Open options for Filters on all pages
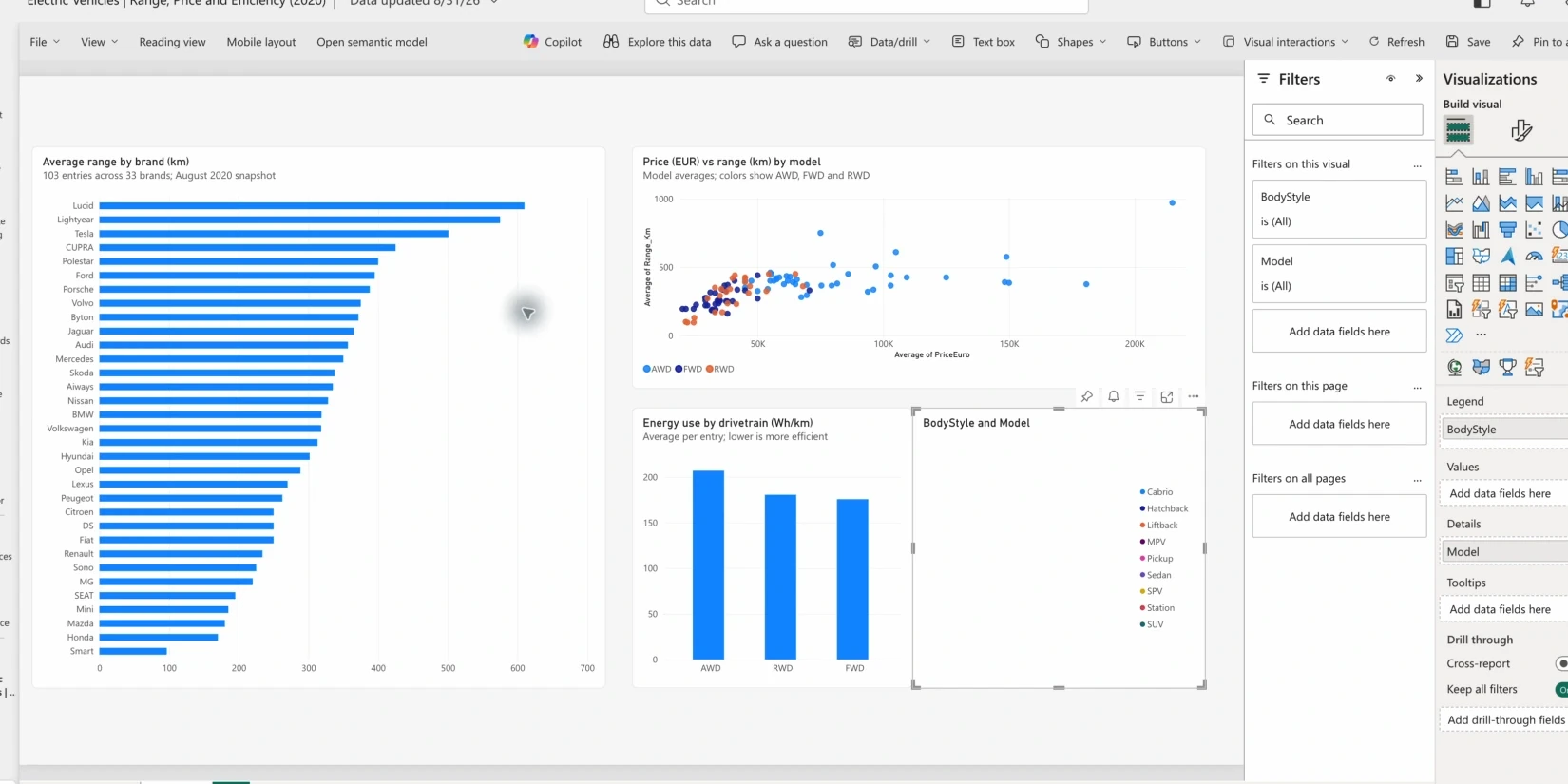Image resolution: width=1568 pixels, height=784 pixels. pyautogui.click(x=1417, y=479)
